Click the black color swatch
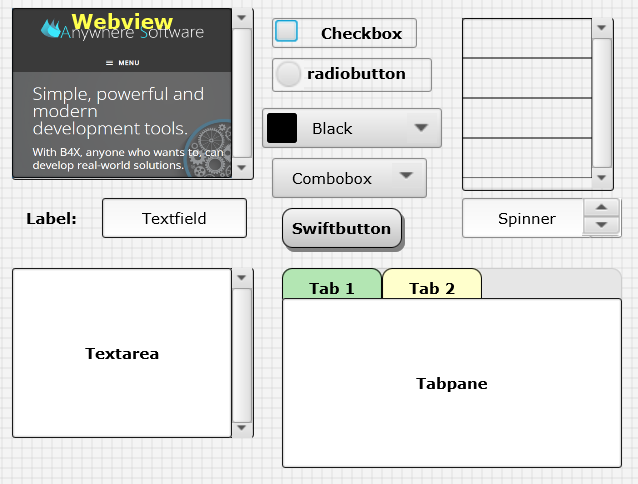The width and height of the screenshot is (638, 484). (282, 128)
